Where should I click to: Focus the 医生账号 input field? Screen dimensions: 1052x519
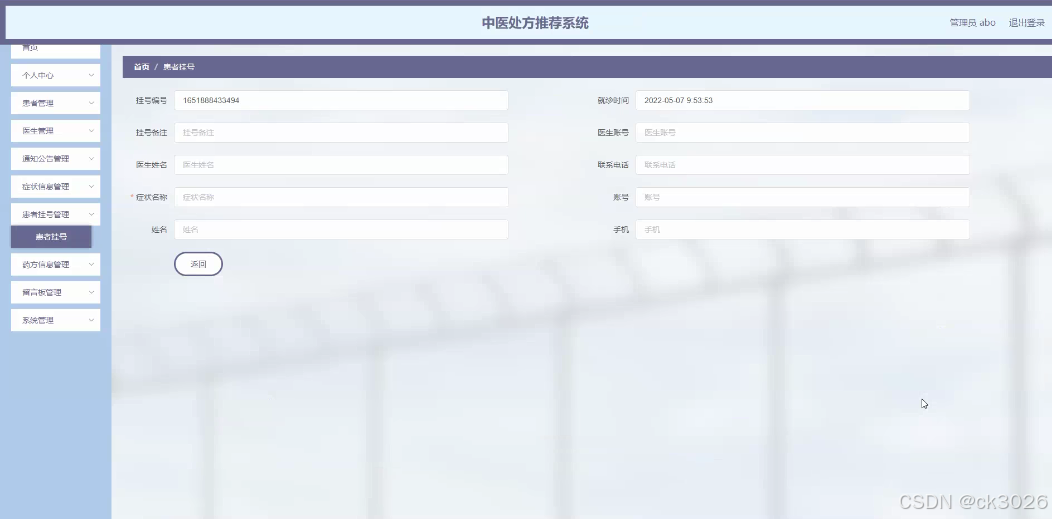[802, 133]
